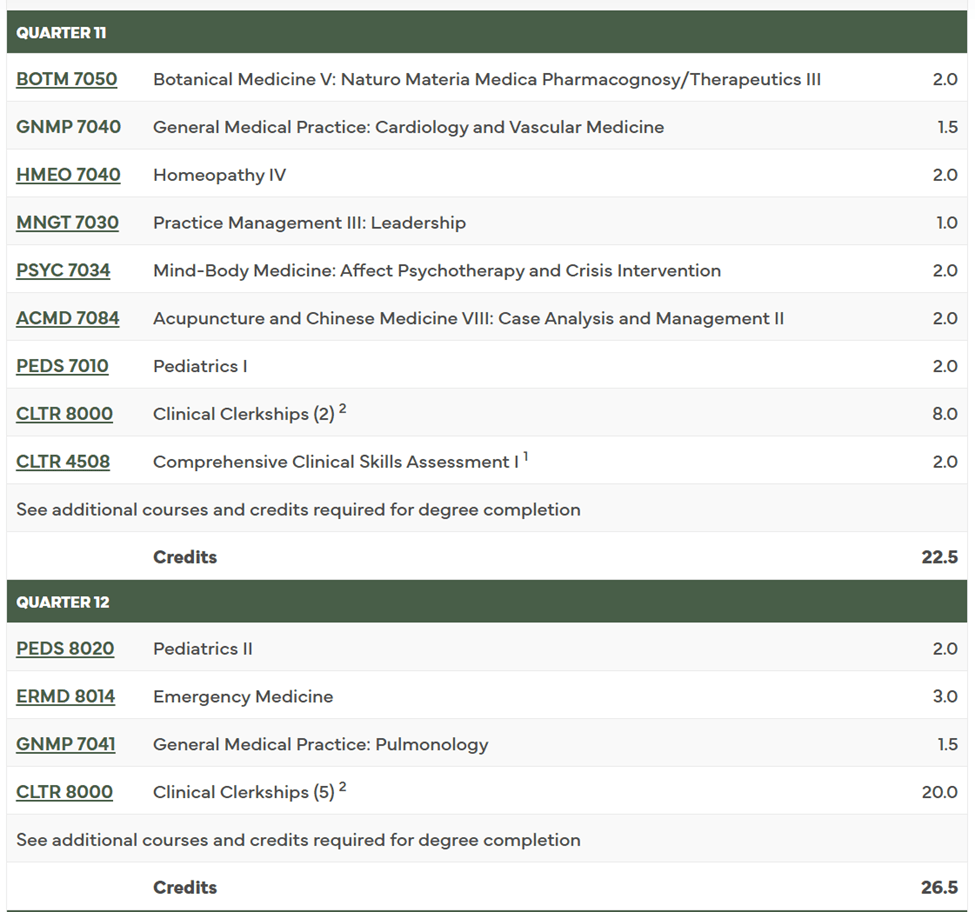Open the PSYC 7034 course link

point(63,270)
